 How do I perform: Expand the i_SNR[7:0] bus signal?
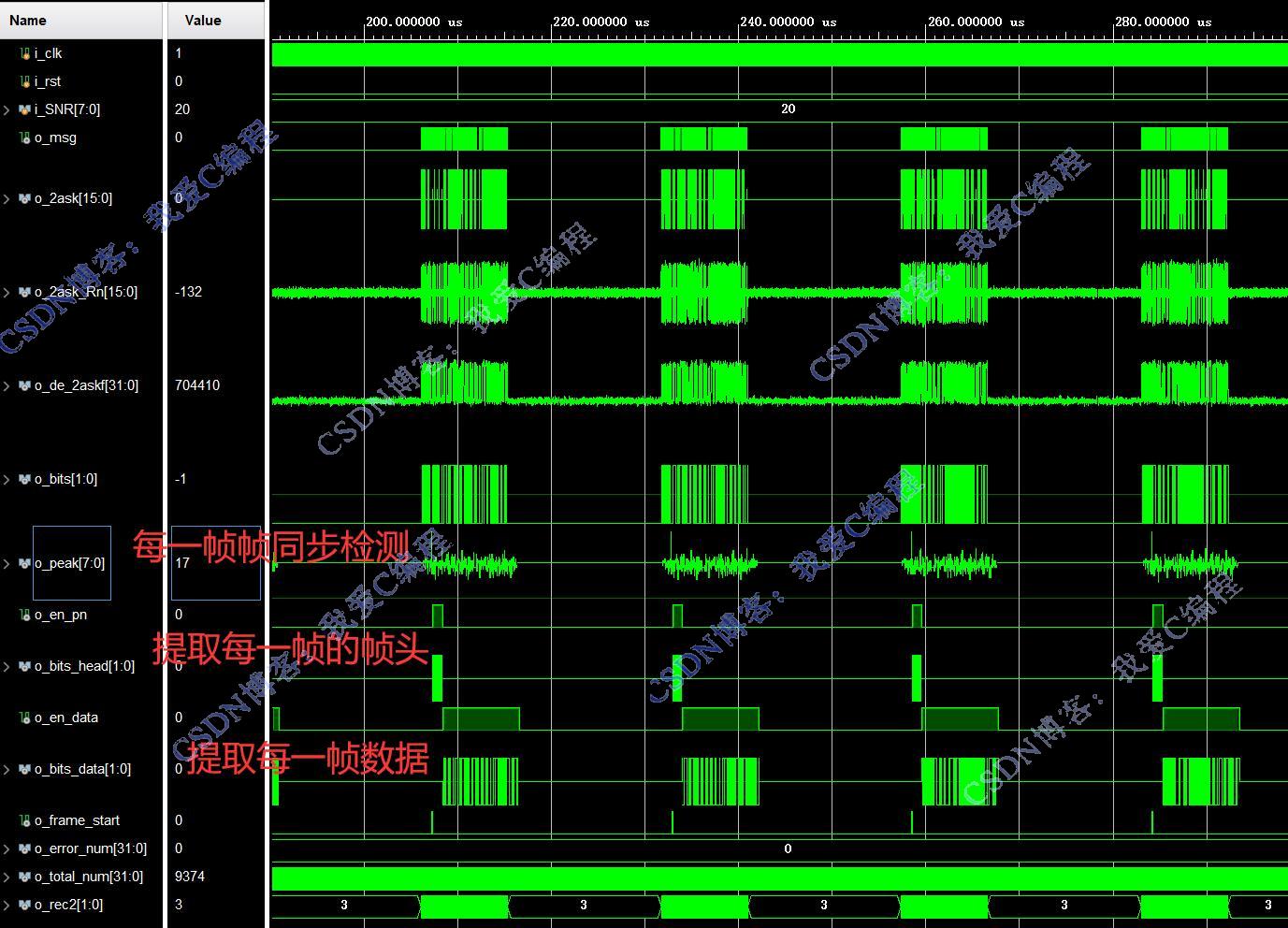pyautogui.click(x=7, y=109)
